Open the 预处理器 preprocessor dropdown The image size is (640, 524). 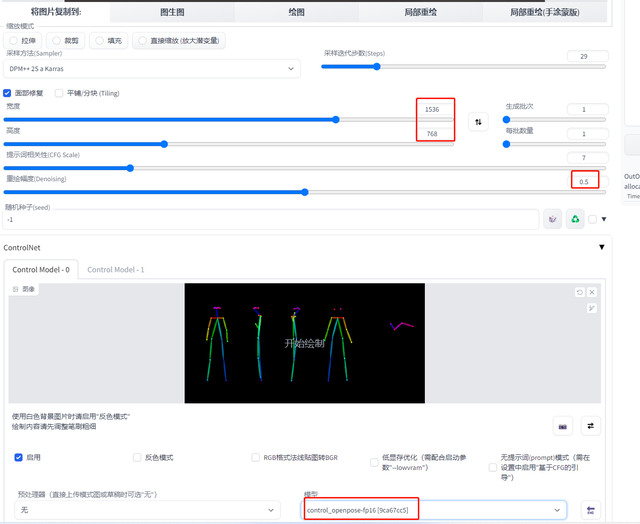coord(147,510)
